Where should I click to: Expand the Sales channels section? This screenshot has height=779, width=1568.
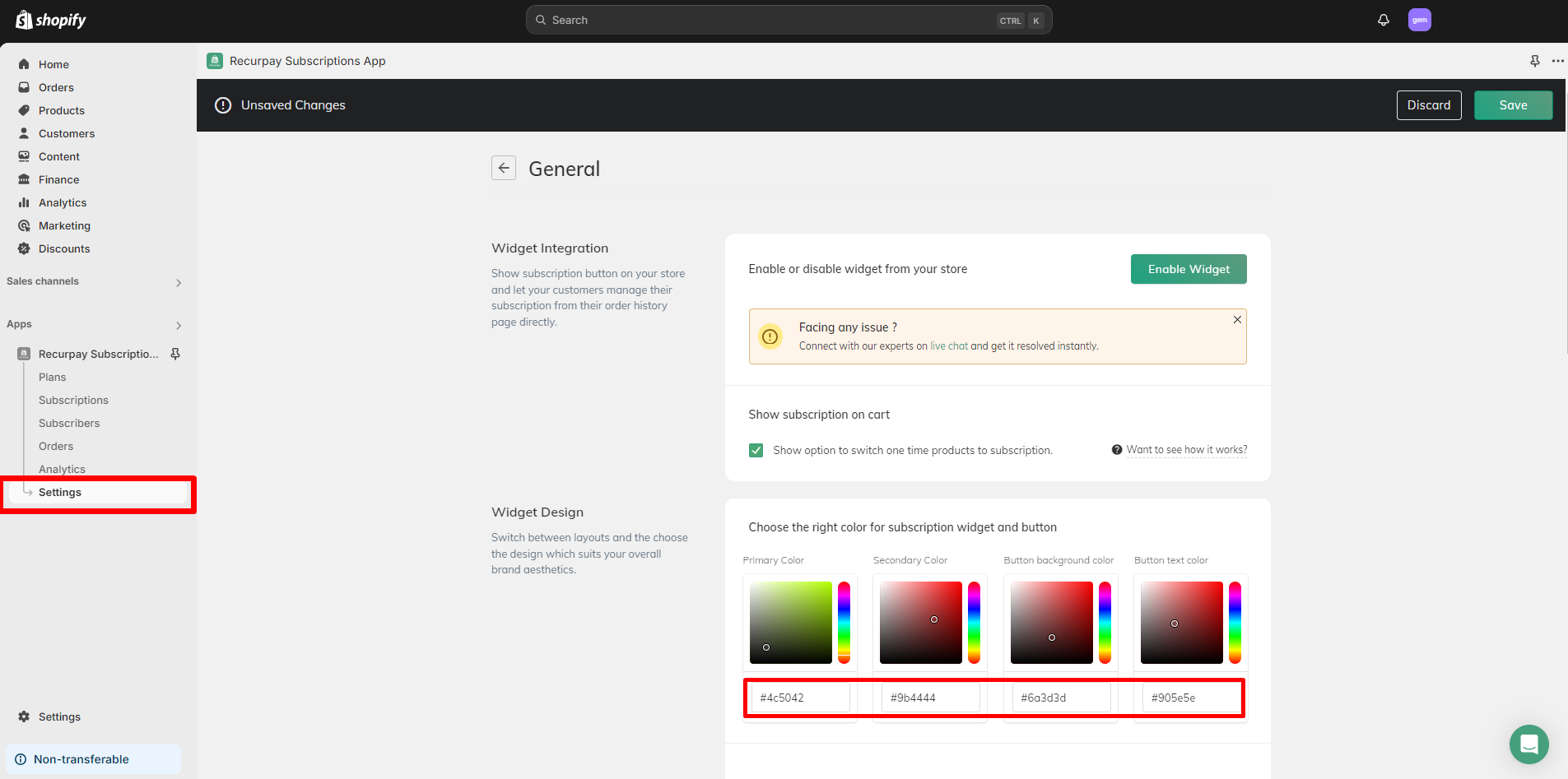click(179, 282)
